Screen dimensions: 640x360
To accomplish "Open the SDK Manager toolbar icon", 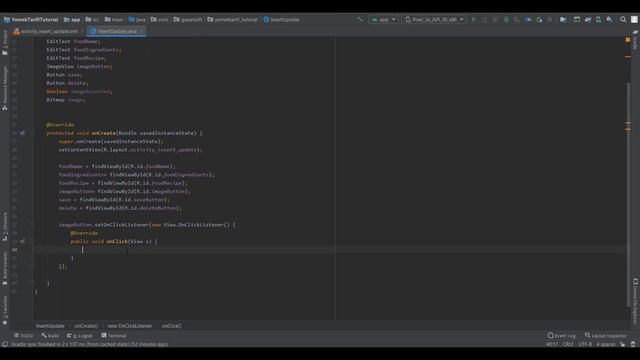I will 609,19.
